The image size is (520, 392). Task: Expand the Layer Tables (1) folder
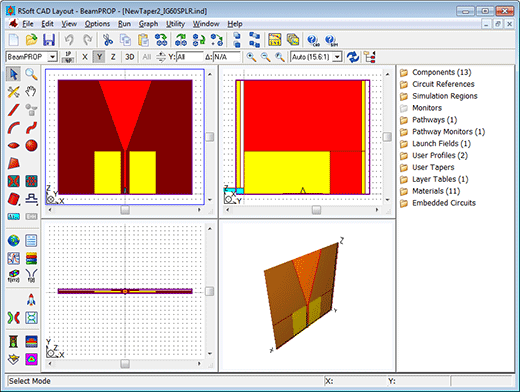[434, 179]
